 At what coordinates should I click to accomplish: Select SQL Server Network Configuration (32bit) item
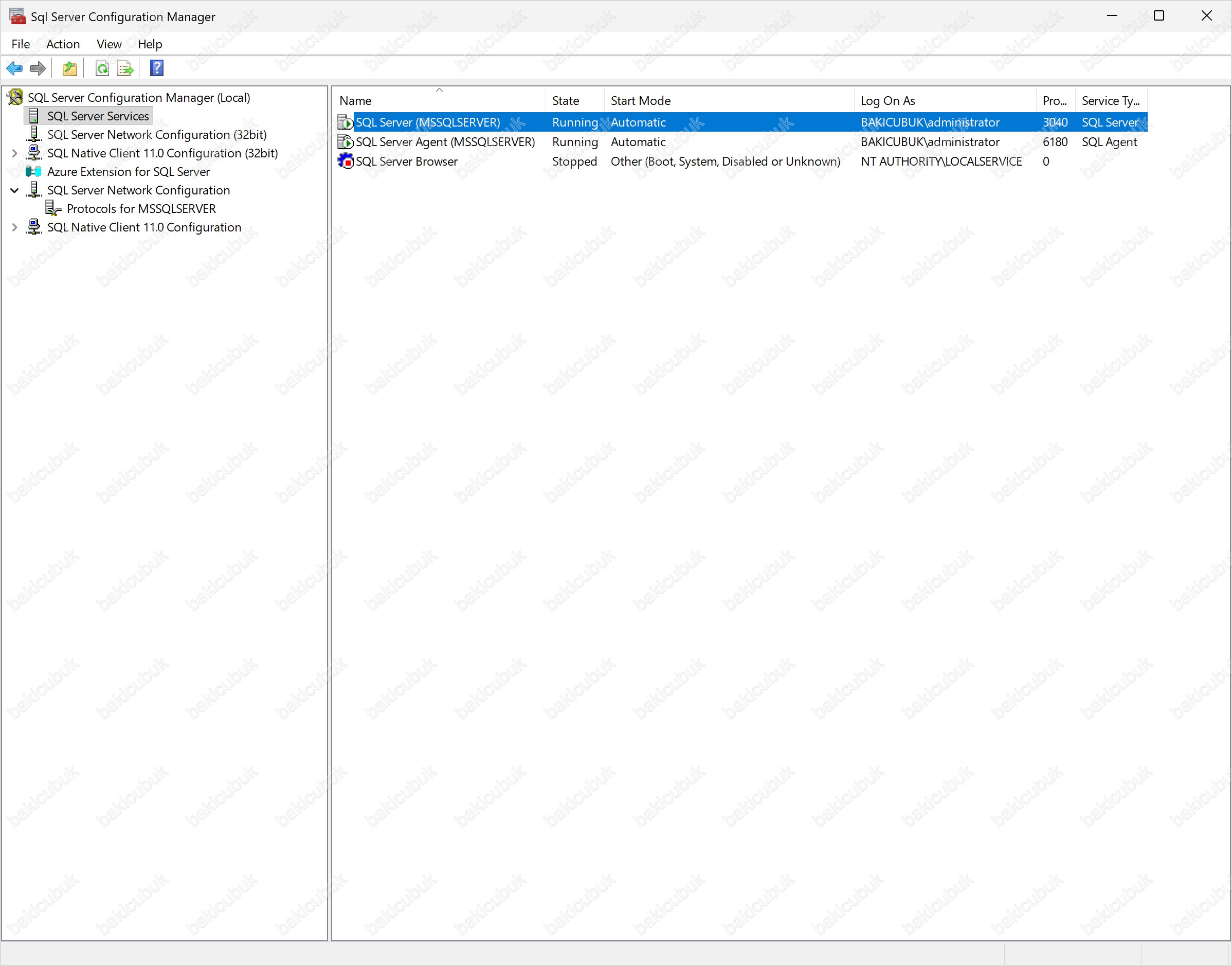coord(157,135)
